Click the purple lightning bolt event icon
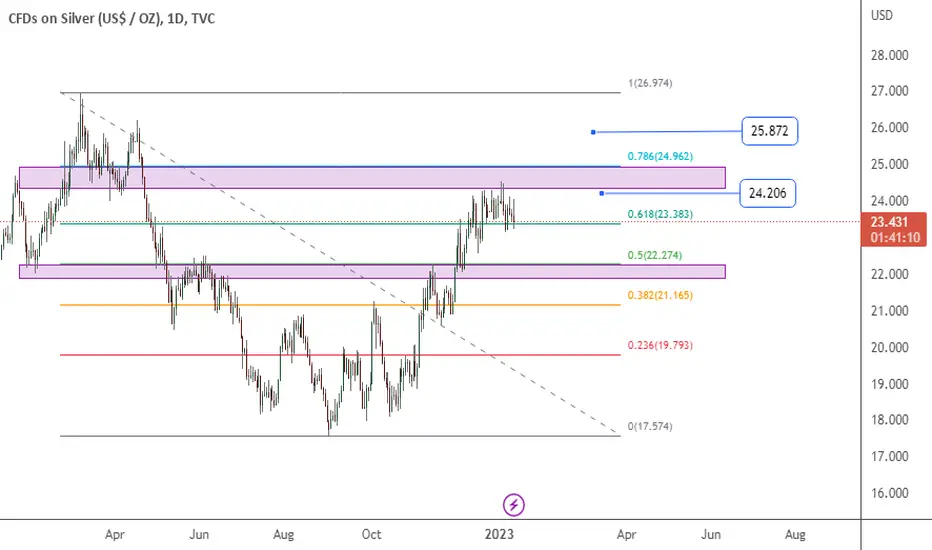 pos(514,505)
